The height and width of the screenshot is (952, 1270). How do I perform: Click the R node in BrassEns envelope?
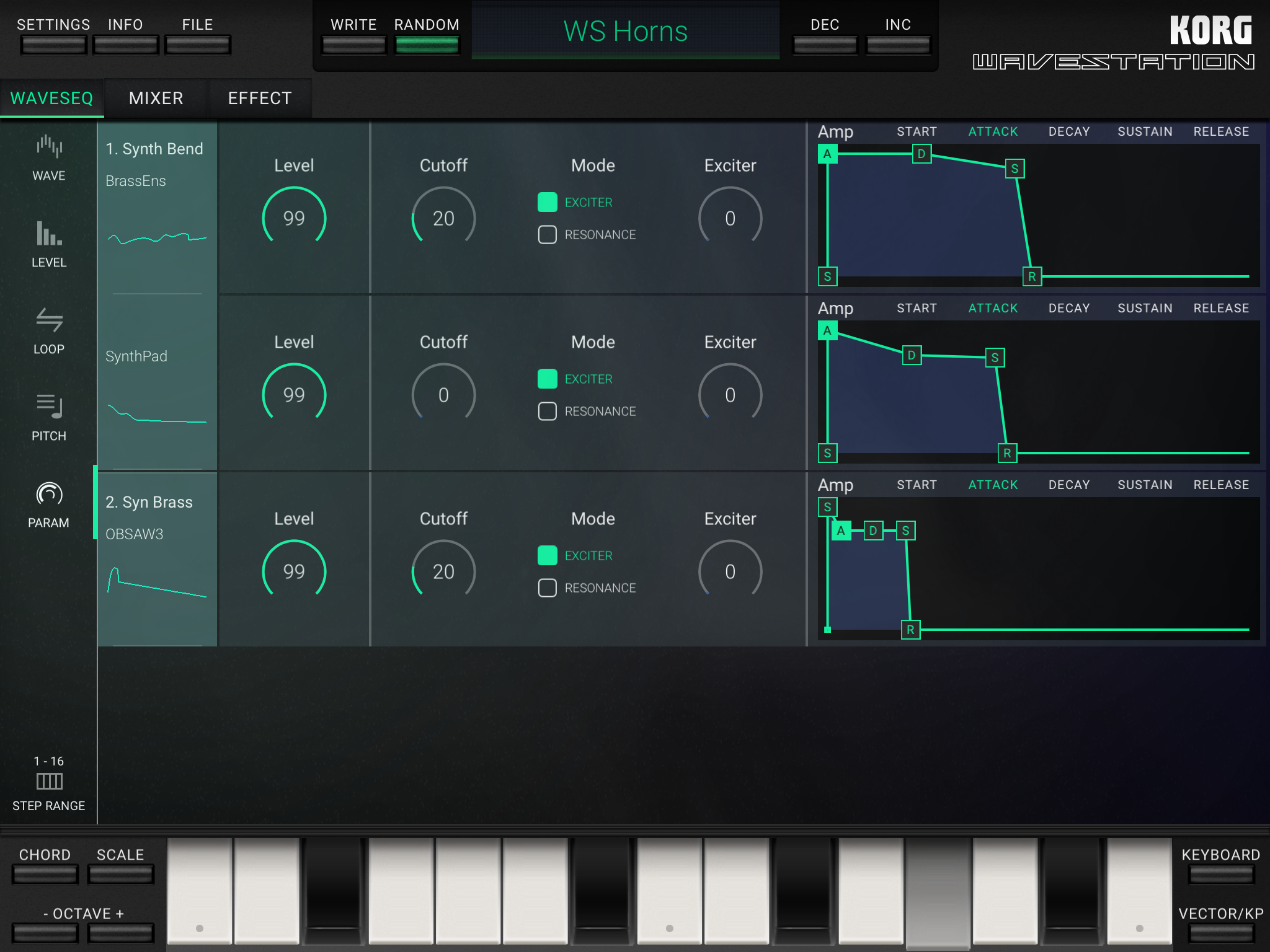click(1032, 276)
